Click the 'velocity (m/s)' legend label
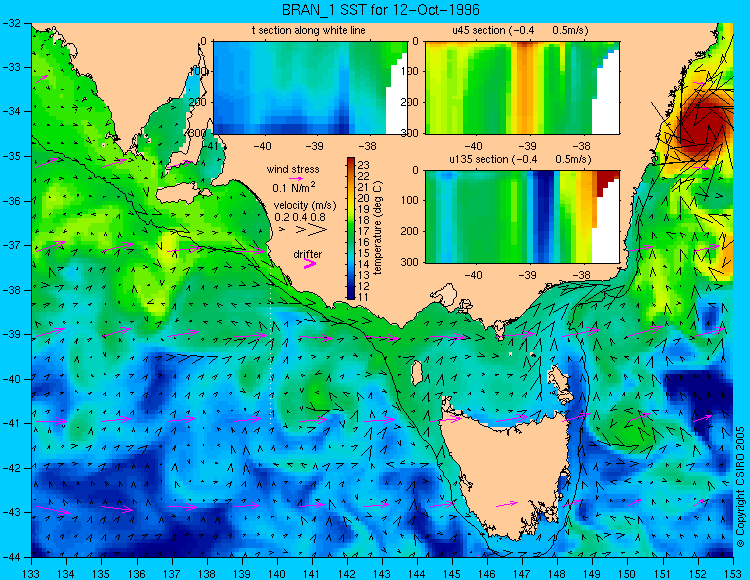This screenshot has height=580, width=750. coord(305,206)
